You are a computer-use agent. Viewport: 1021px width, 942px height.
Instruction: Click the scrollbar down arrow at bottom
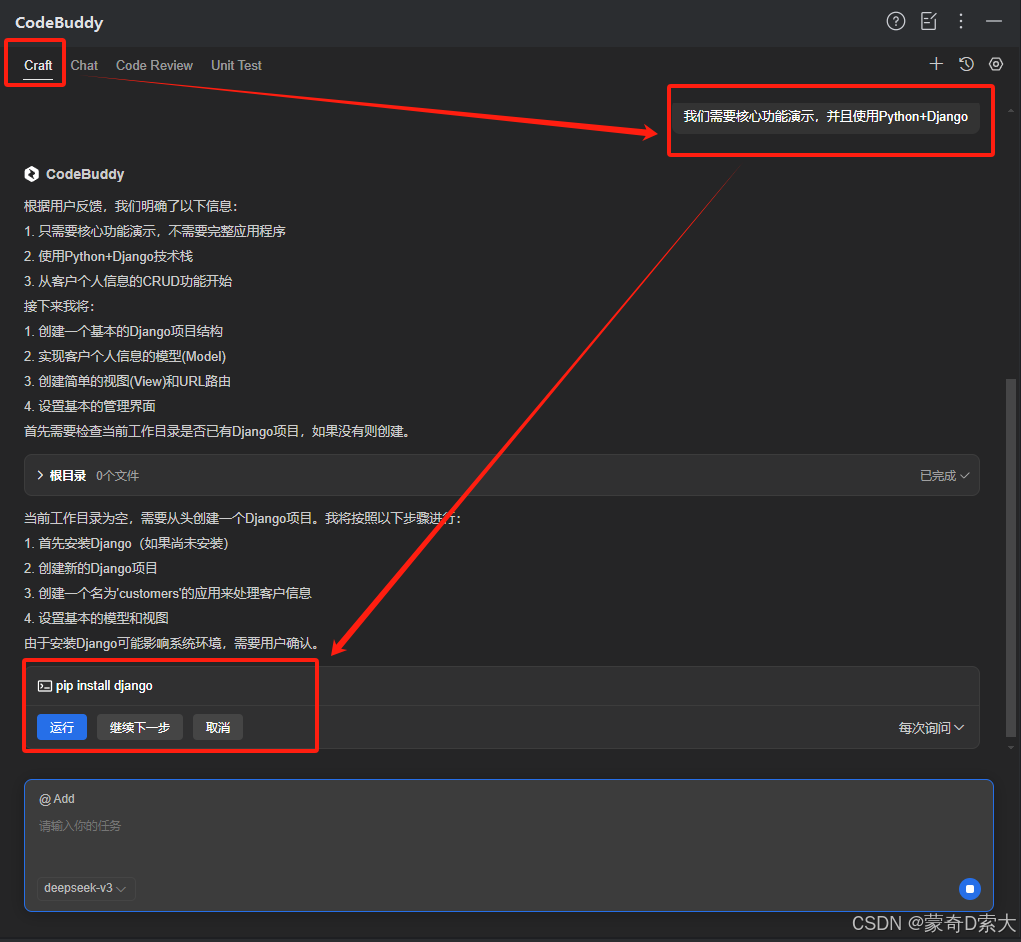coord(1011,748)
